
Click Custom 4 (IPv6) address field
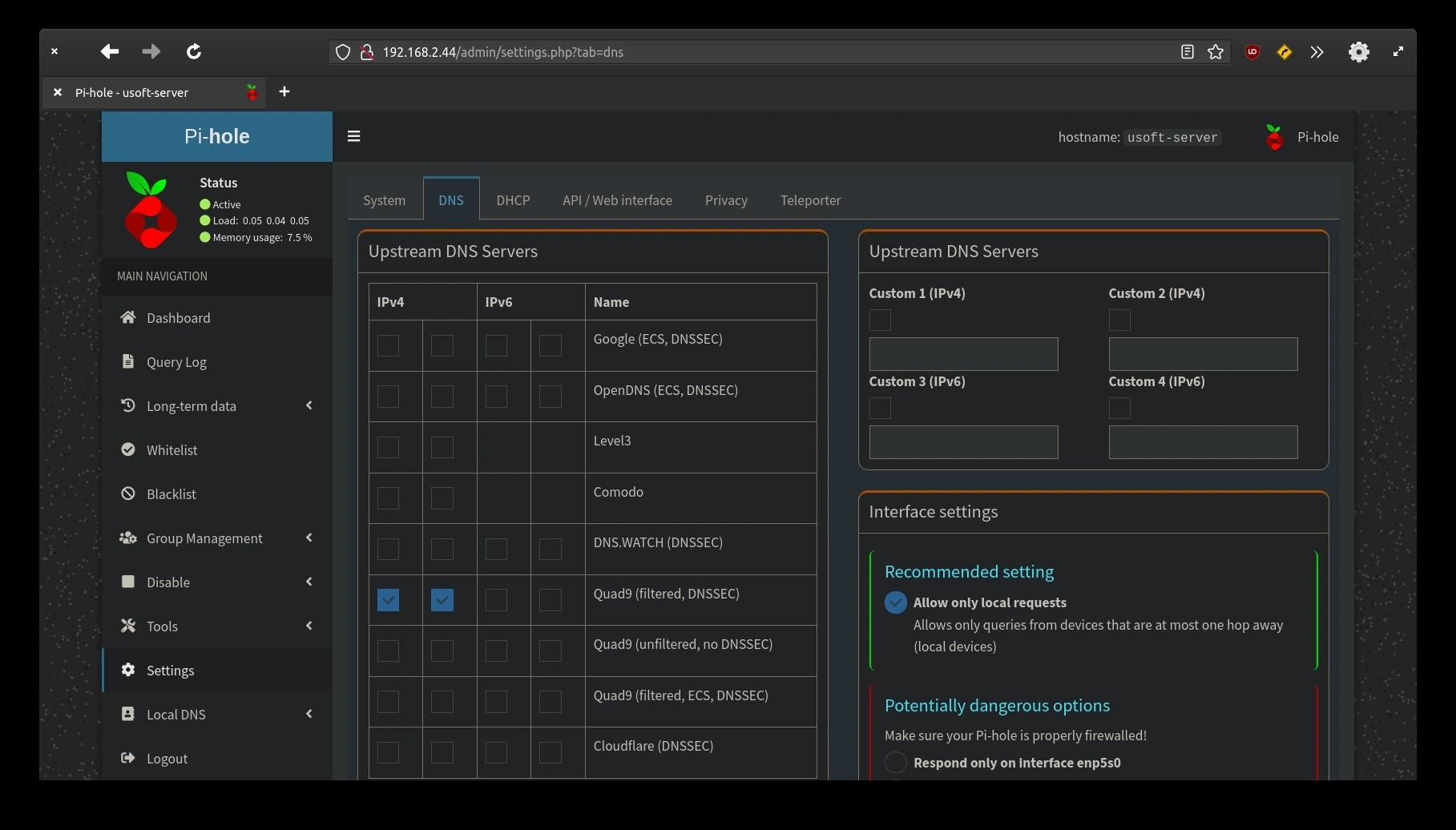pyautogui.click(x=1203, y=442)
